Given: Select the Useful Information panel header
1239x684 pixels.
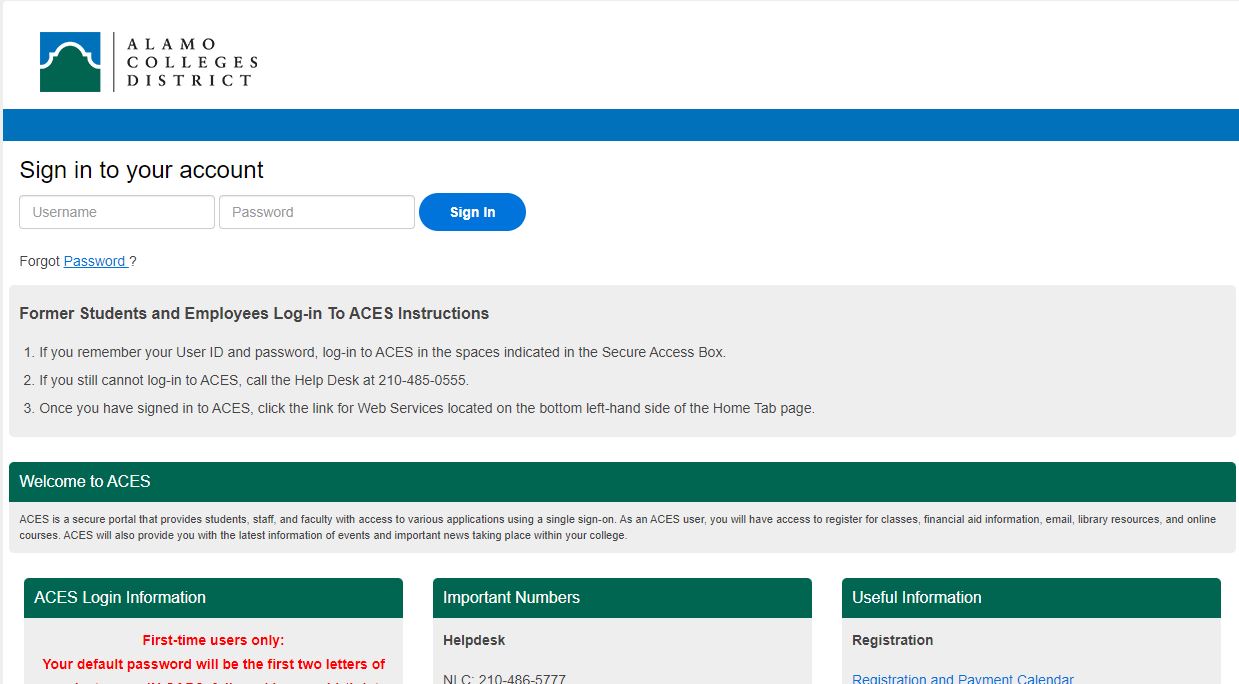Looking at the screenshot, I should [x=1030, y=598].
